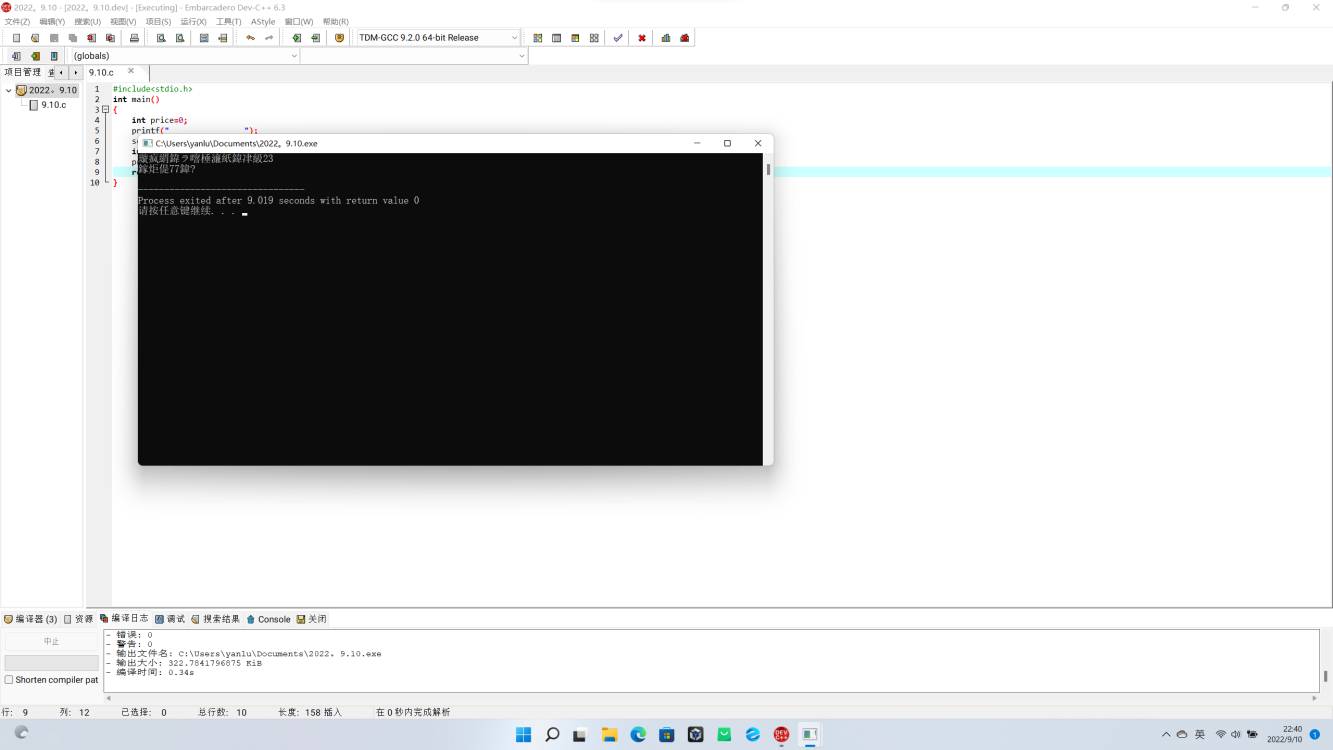Select the 9.10.c editor tab
1333x750 pixels.
click(101, 73)
